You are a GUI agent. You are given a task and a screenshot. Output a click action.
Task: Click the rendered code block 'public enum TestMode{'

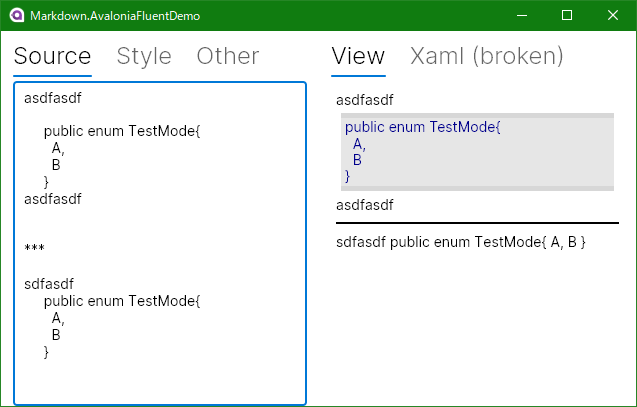(x=422, y=127)
